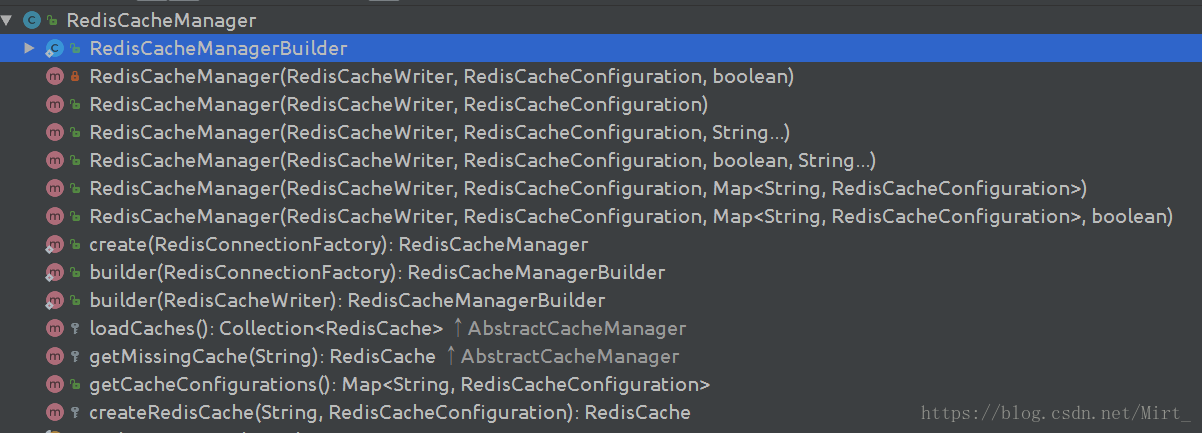
Task: Select the constructor ending with String... only
Action: (439, 132)
